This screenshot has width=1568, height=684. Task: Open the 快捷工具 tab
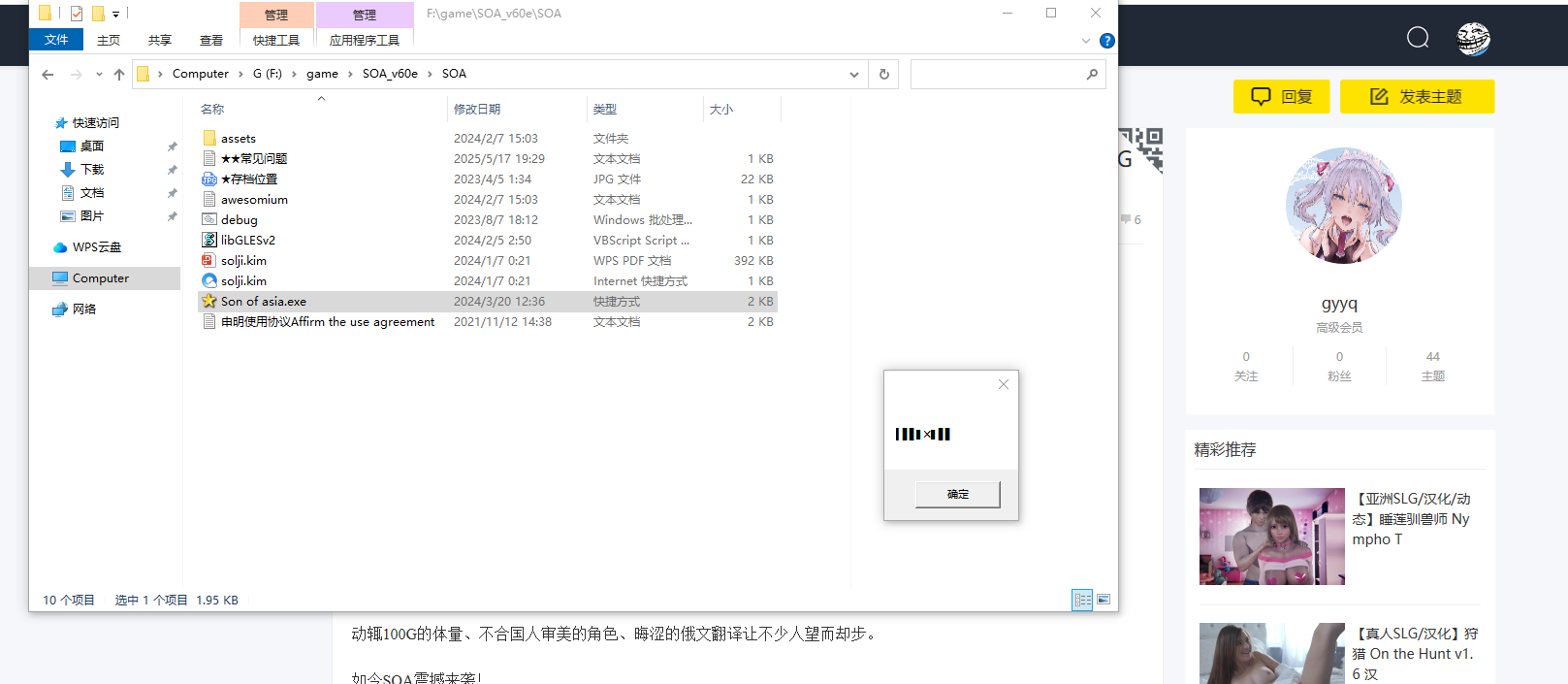coord(276,40)
